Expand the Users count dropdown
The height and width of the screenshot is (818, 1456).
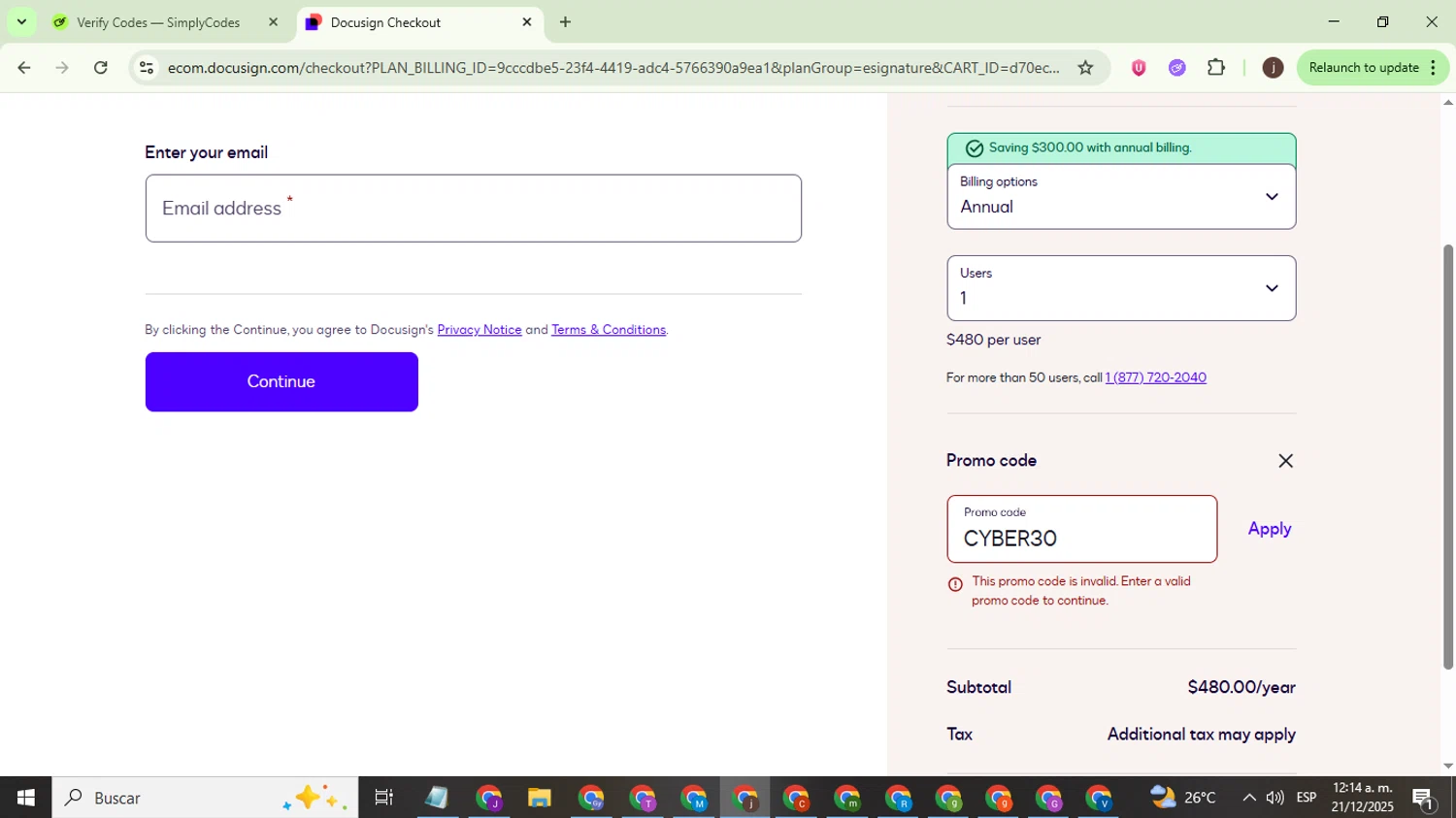pyautogui.click(x=1121, y=288)
